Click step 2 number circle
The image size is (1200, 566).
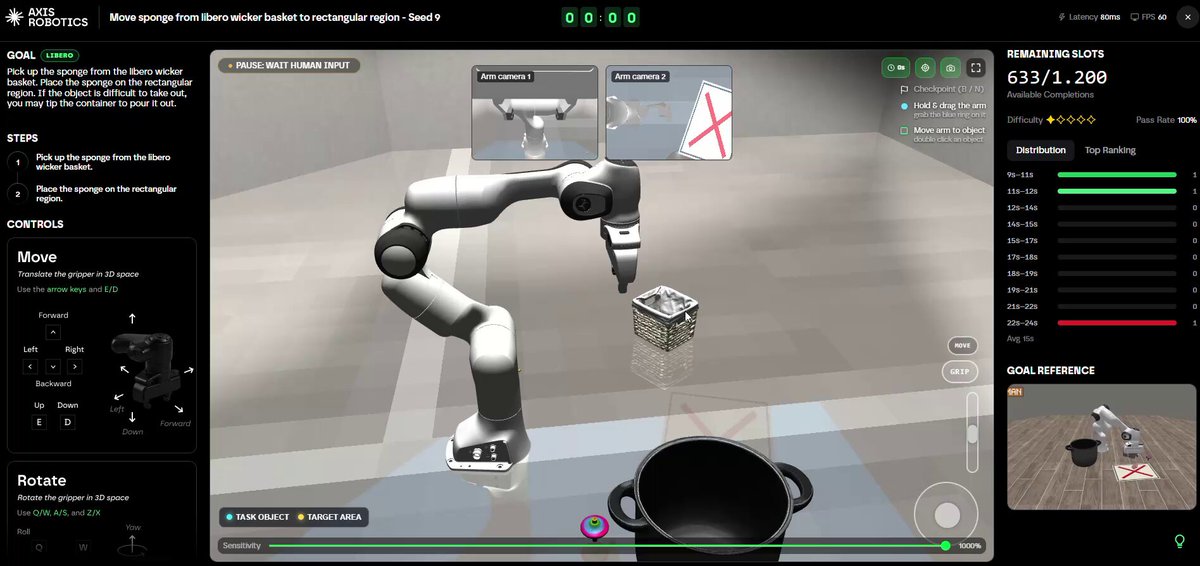click(x=18, y=194)
